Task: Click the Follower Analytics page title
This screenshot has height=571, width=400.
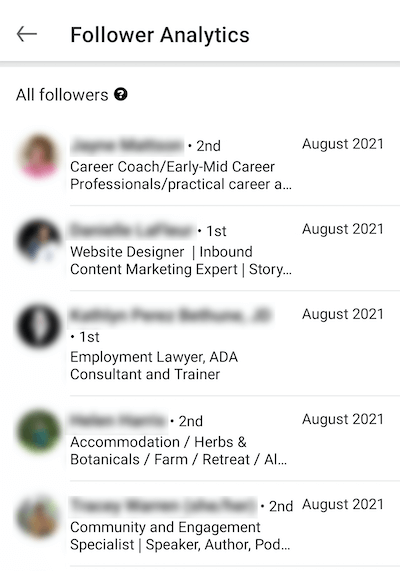Action: tap(160, 35)
